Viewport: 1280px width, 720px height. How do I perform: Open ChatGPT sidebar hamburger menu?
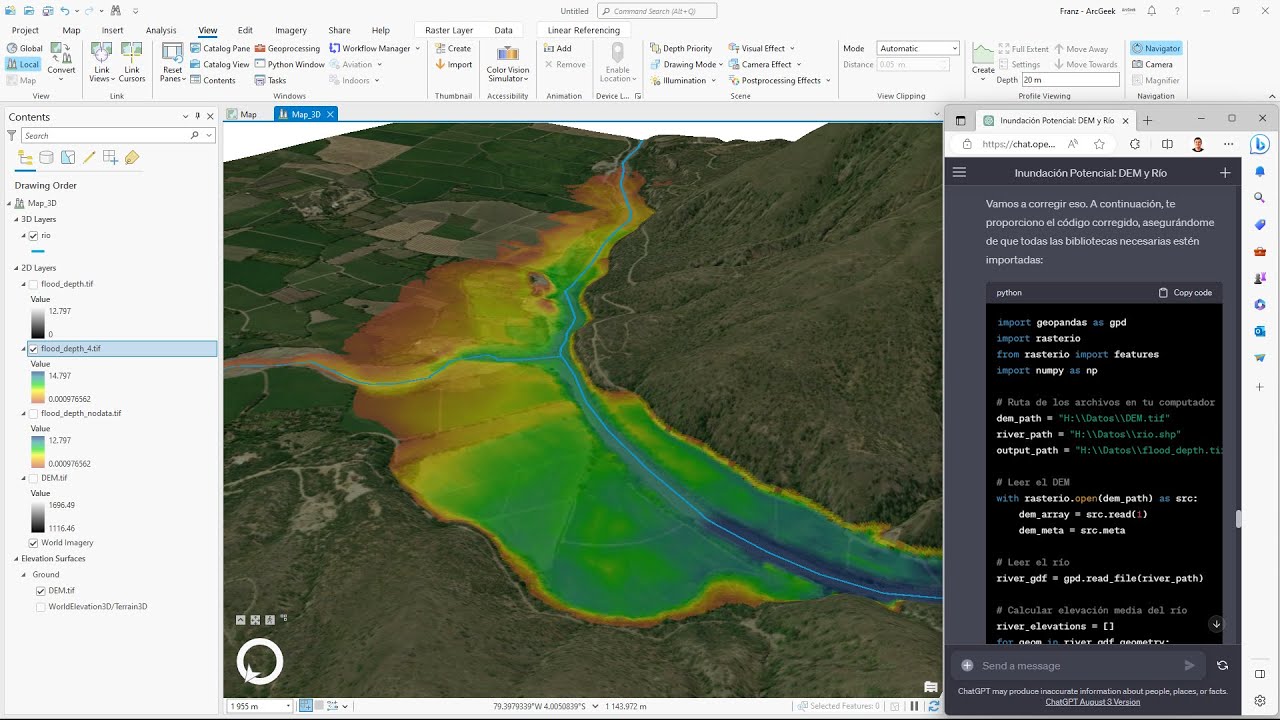coord(959,173)
